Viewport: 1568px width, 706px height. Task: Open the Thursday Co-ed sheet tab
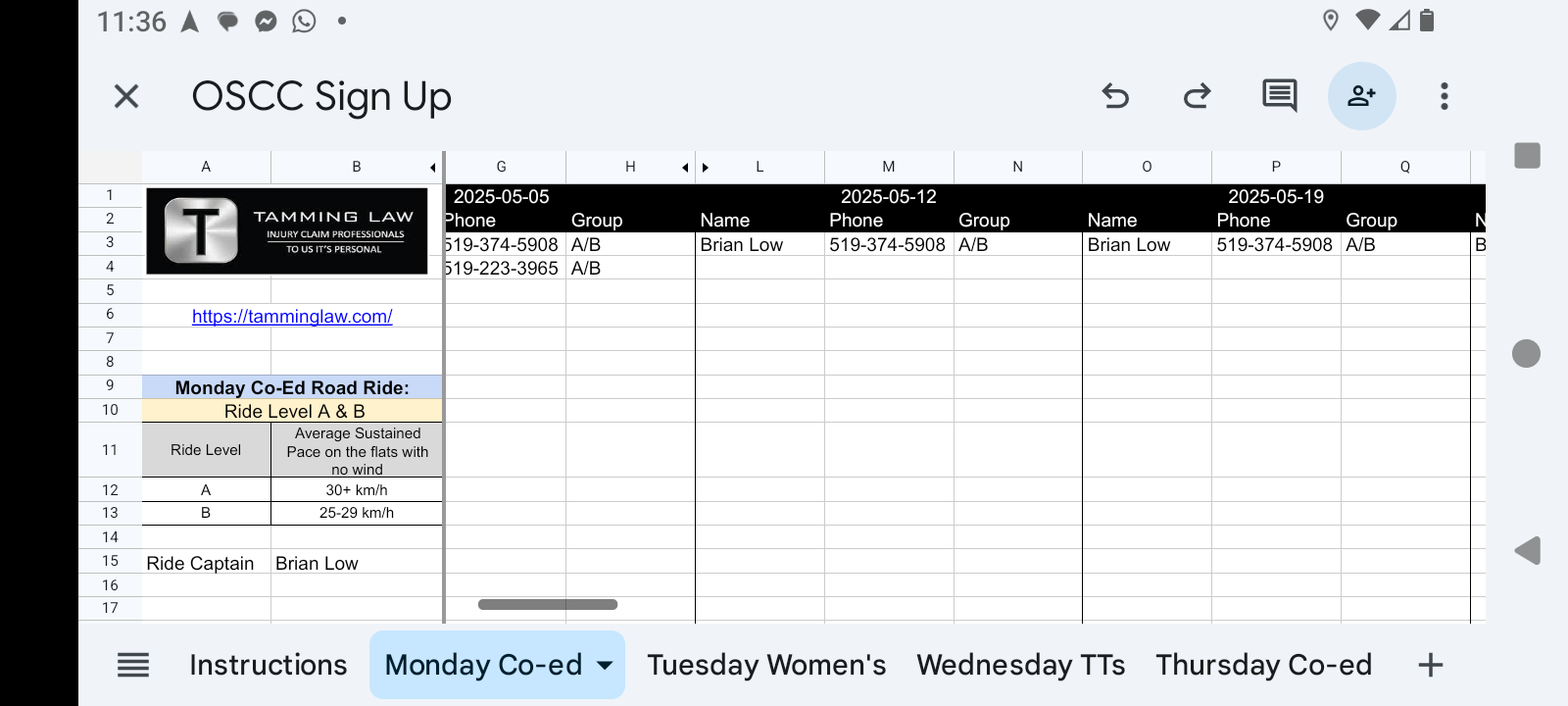[x=1263, y=665]
